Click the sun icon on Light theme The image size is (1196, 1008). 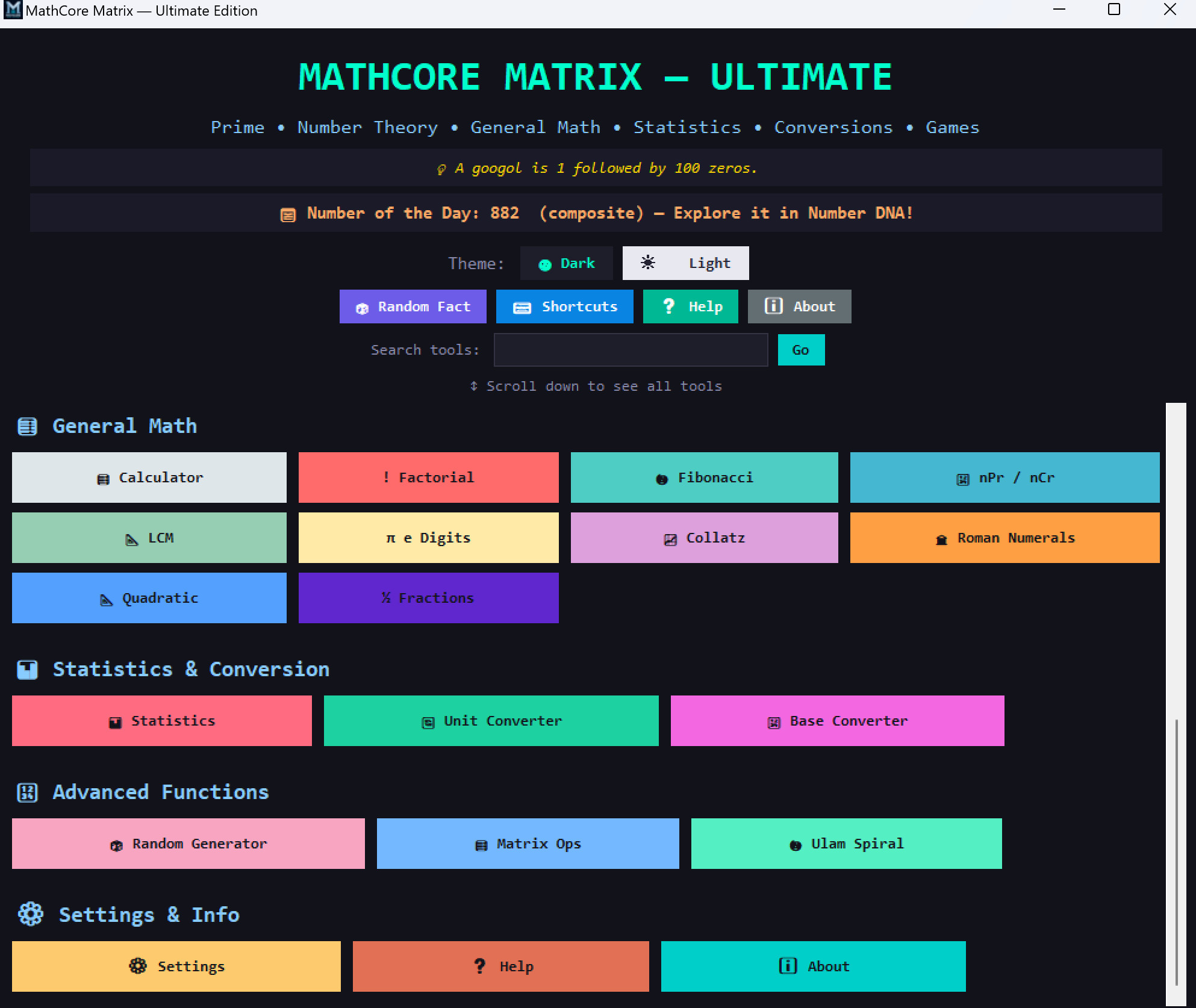pos(648,263)
